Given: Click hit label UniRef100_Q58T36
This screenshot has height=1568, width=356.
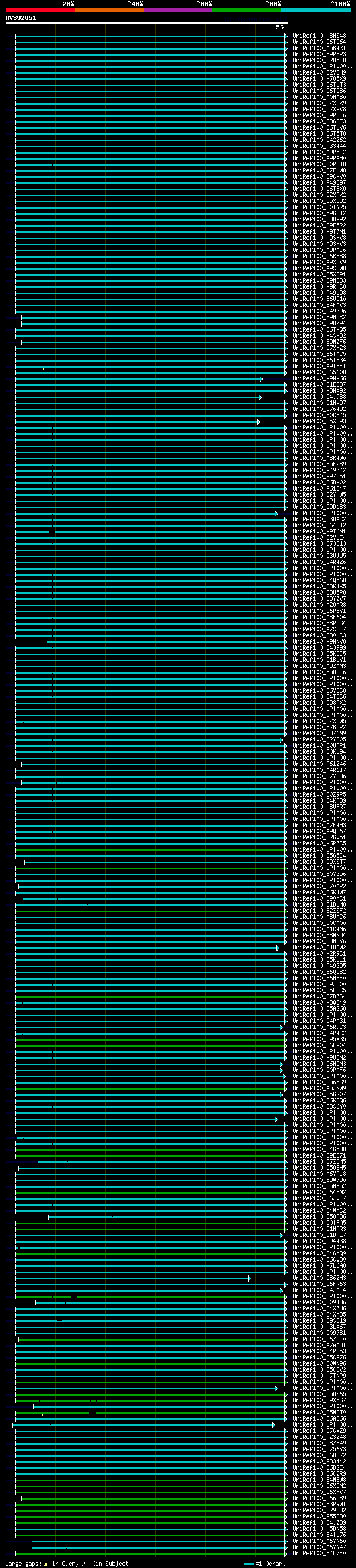Looking at the screenshot, I should [319, 1216].
